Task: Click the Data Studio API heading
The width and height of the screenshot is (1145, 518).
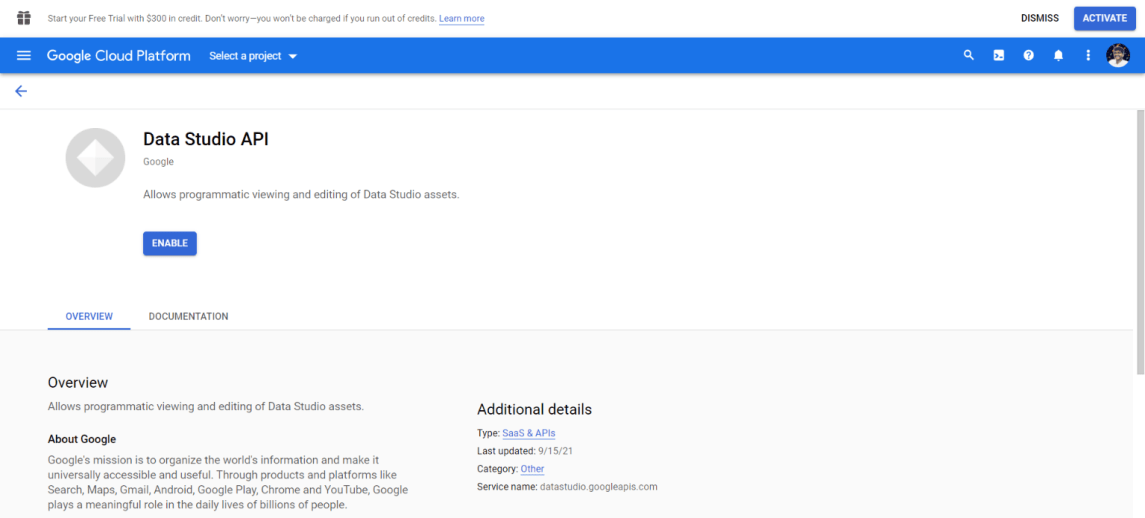Action: (x=206, y=140)
